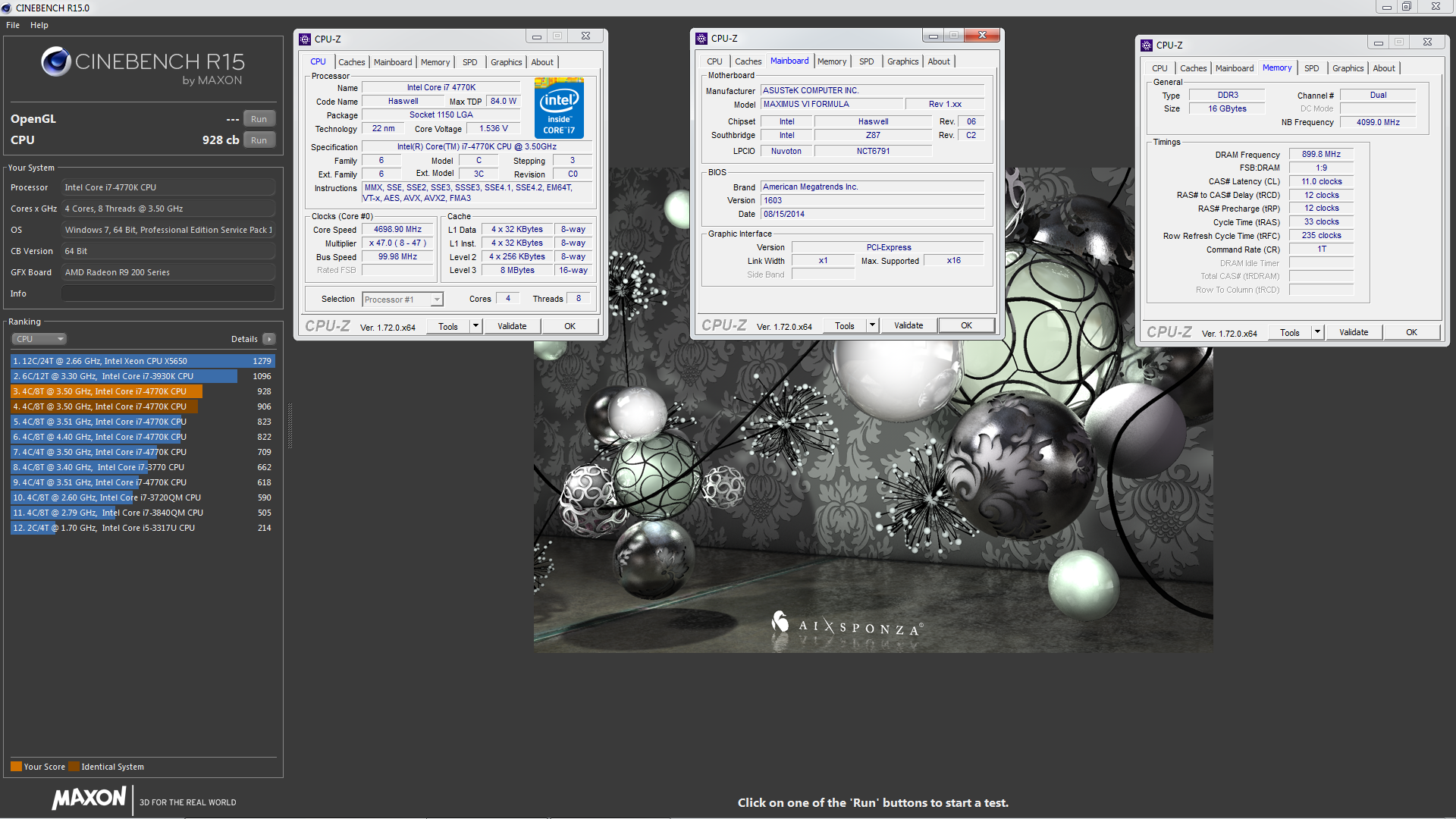Open About tab in Memory CPU-Z window
The image size is (1456, 819).
[1384, 68]
